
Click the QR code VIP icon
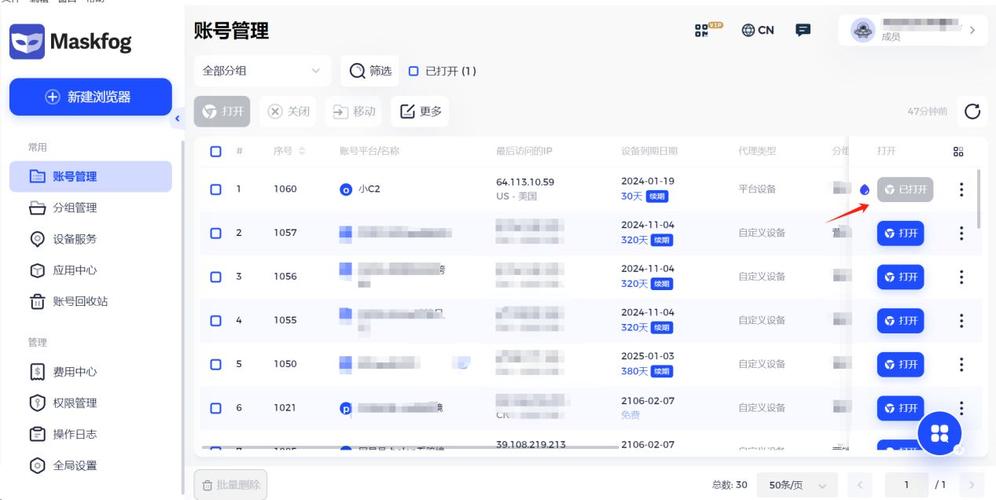click(x=708, y=30)
